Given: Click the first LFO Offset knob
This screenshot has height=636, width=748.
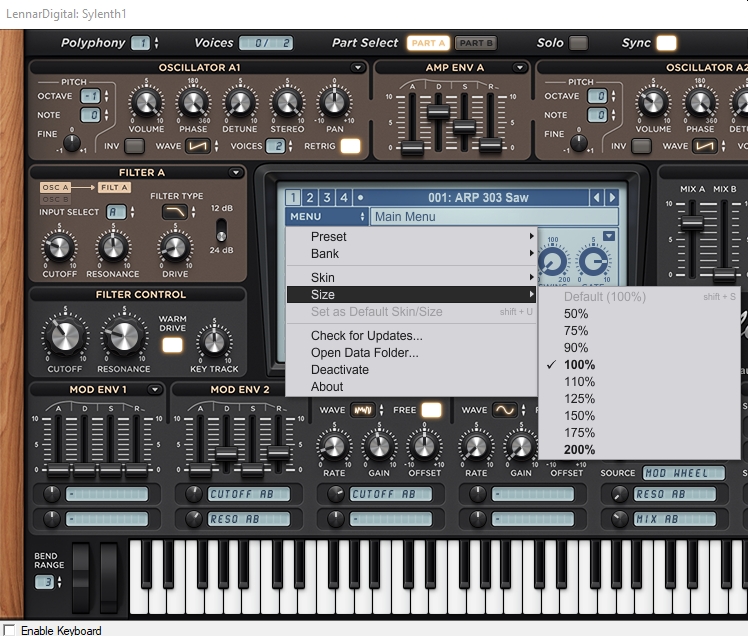Looking at the screenshot, I should click(x=424, y=447).
